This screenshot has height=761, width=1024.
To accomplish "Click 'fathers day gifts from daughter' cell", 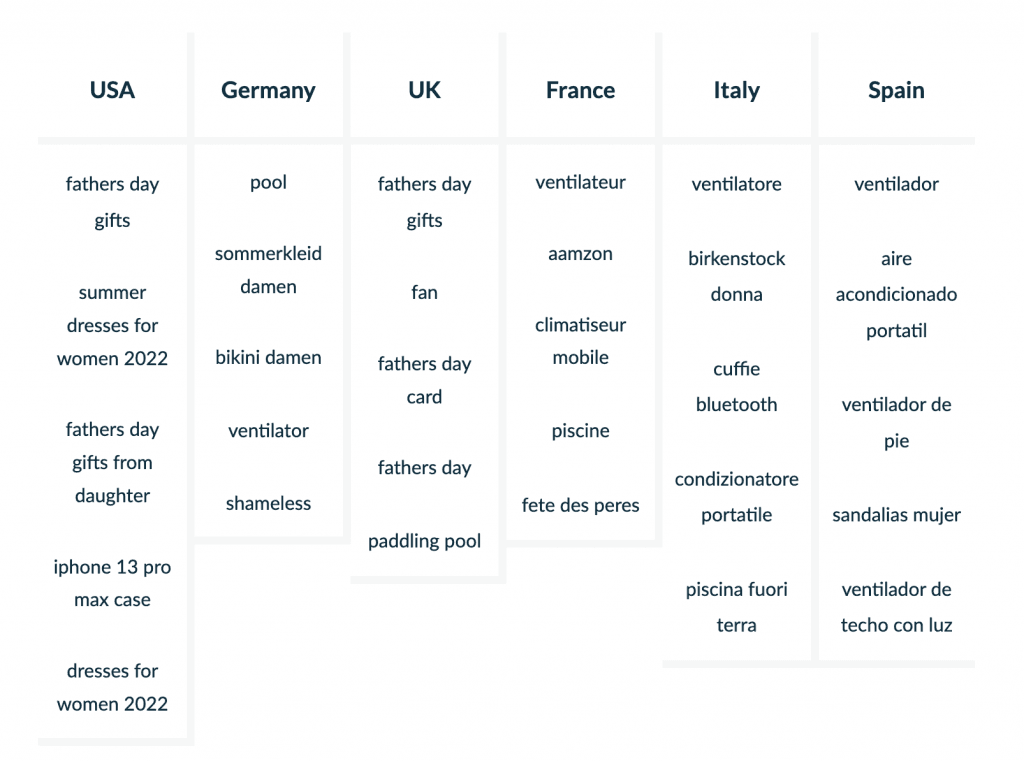I will tap(112, 463).
